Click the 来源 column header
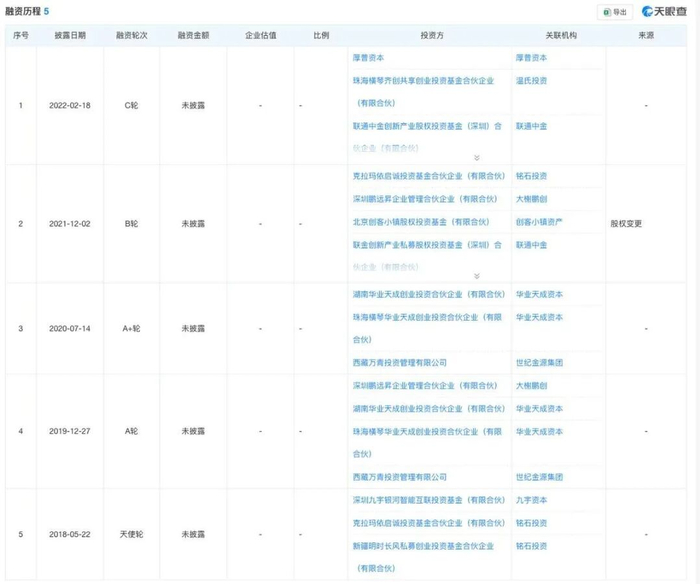Screen dimensions: 700x584 646,35
